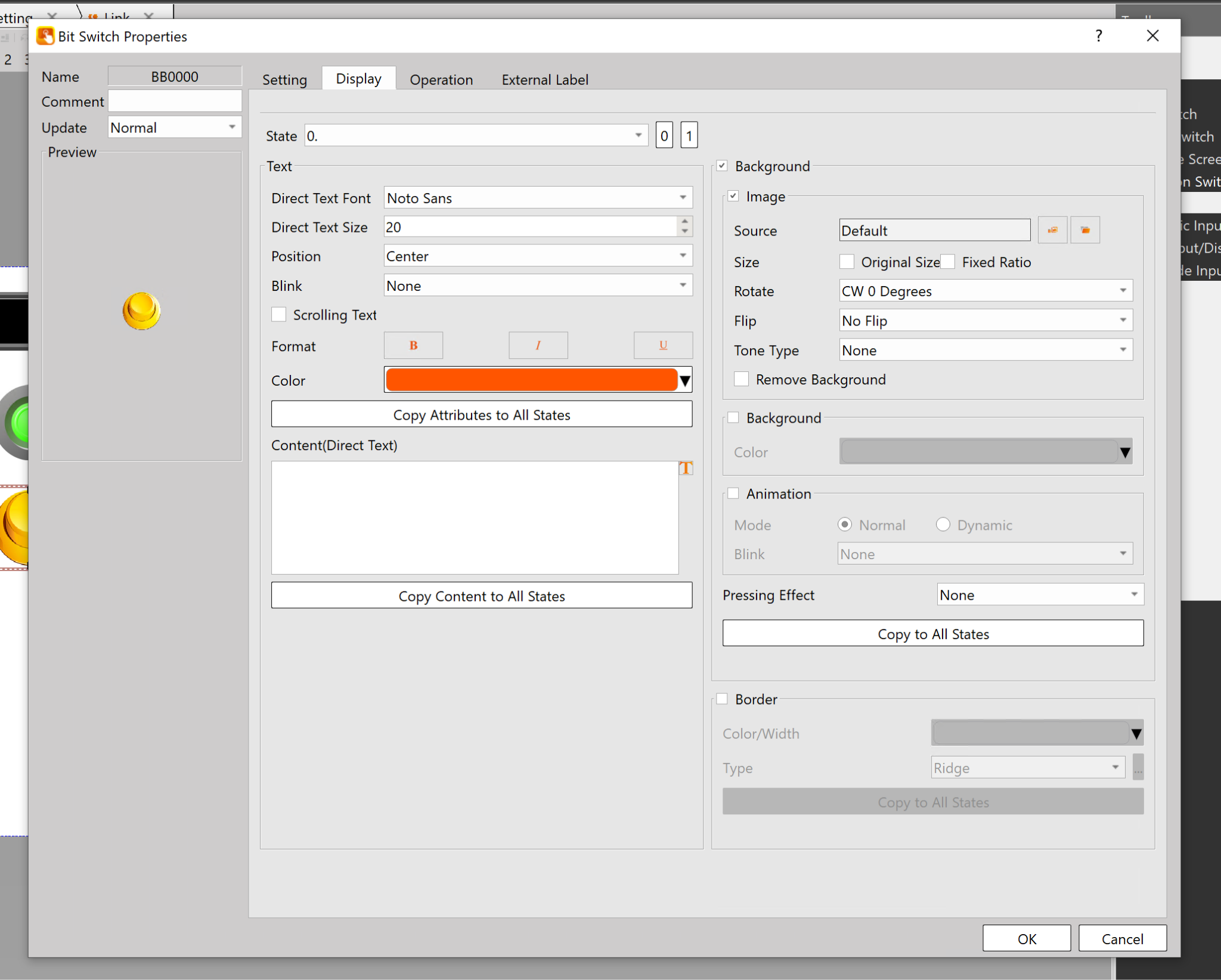
Task: Toggle underline text format
Action: [663, 345]
